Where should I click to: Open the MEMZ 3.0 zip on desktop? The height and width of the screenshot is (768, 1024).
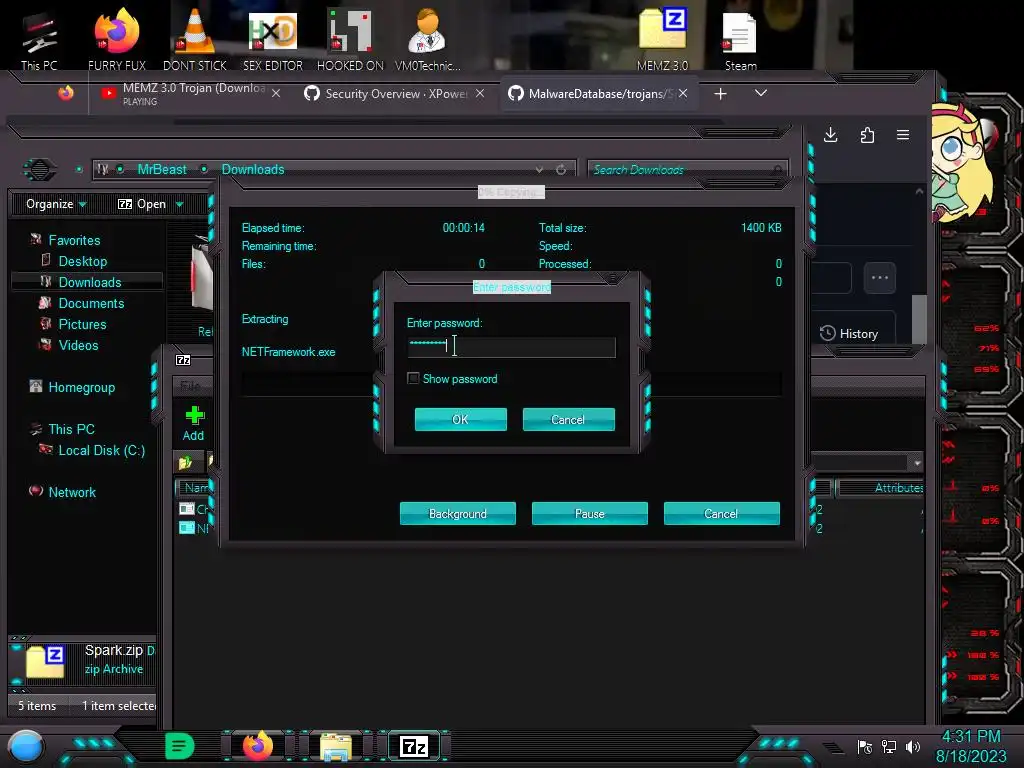(x=662, y=40)
